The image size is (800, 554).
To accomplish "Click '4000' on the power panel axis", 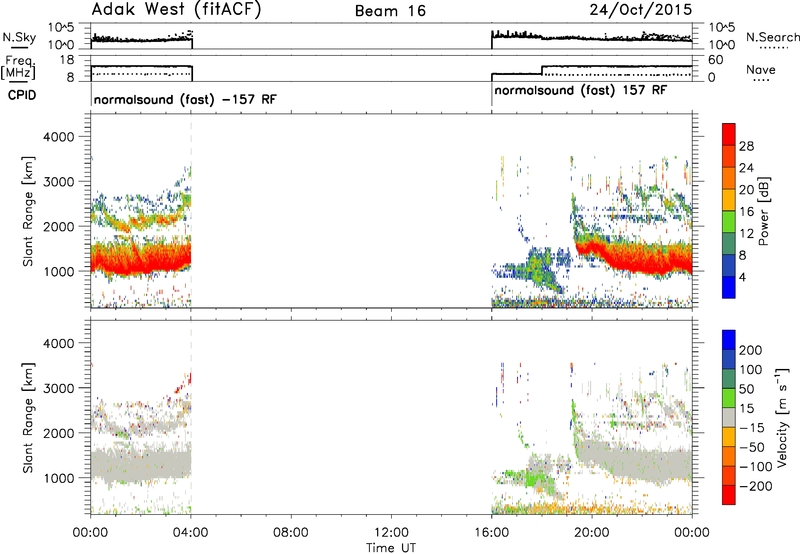I will pos(58,137).
